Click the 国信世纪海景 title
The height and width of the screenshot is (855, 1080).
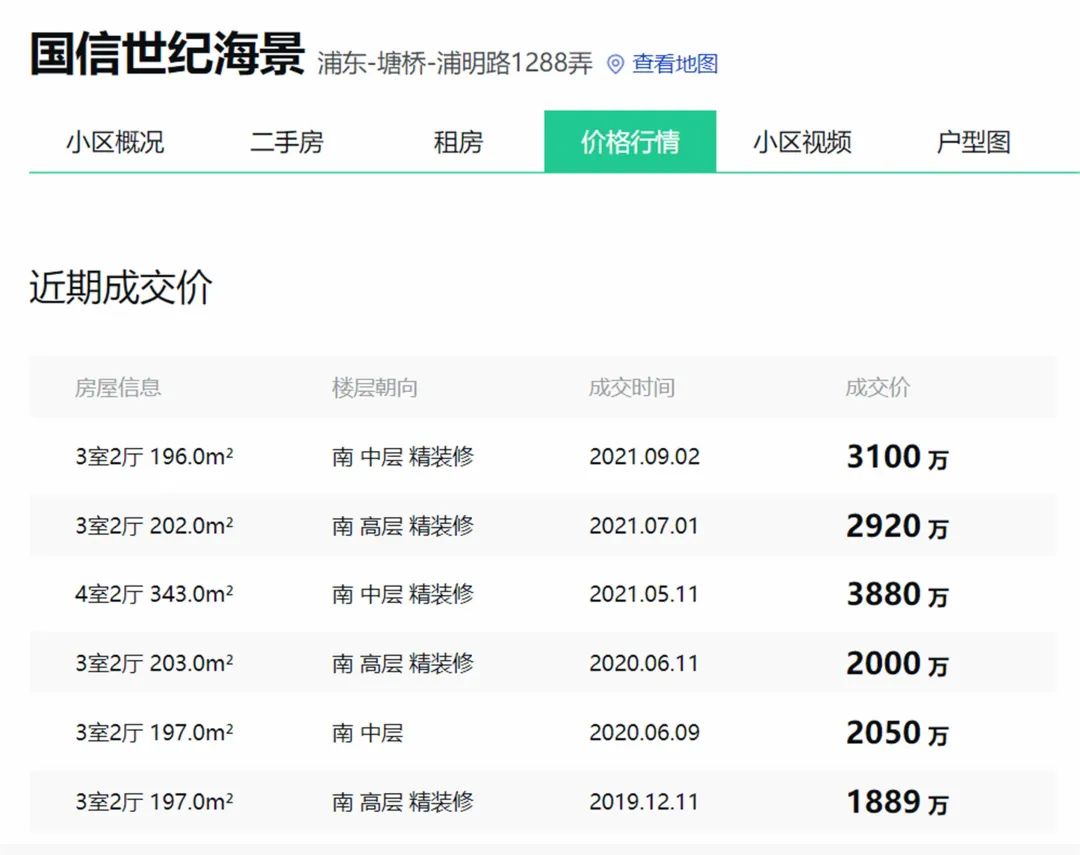pyautogui.click(x=167, y=54)
